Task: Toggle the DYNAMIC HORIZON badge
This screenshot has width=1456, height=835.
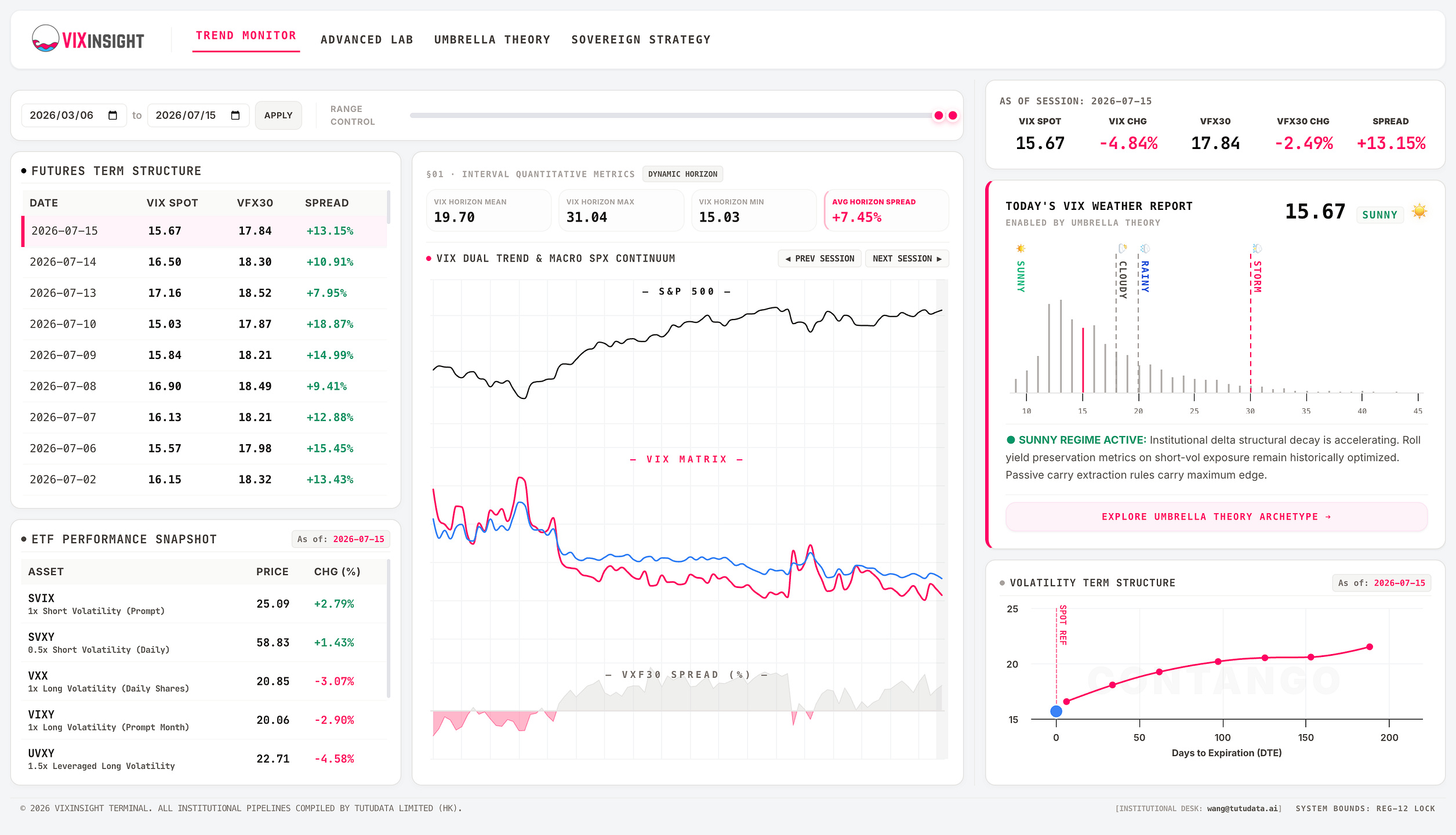Action: [x=682, y=174]
